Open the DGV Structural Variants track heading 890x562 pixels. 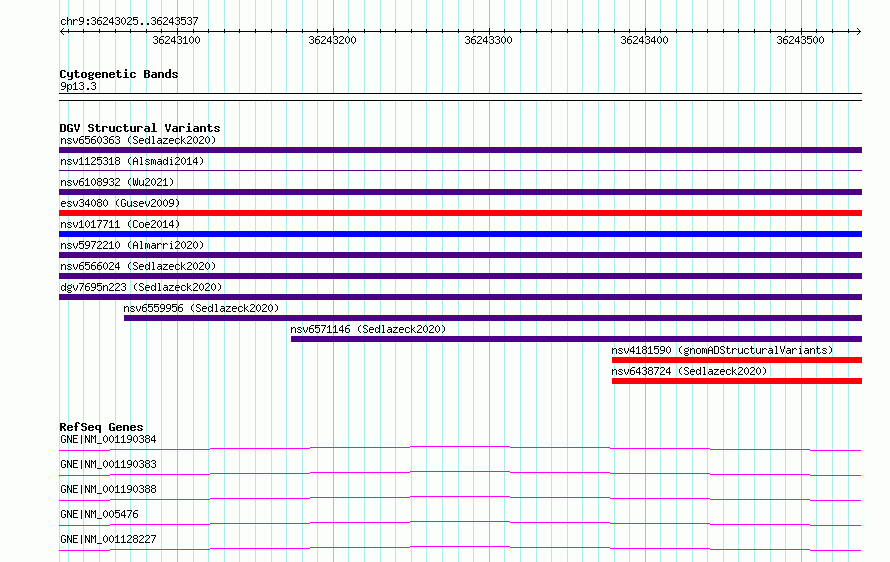click(x=140, y=128)
